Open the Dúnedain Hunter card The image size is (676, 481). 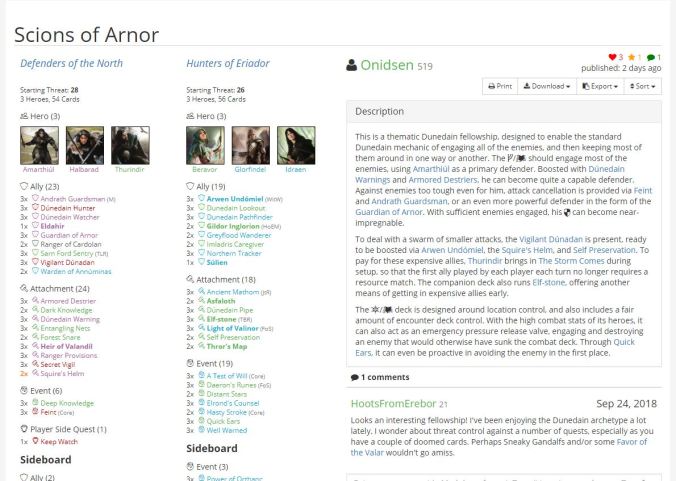(68, 208)
